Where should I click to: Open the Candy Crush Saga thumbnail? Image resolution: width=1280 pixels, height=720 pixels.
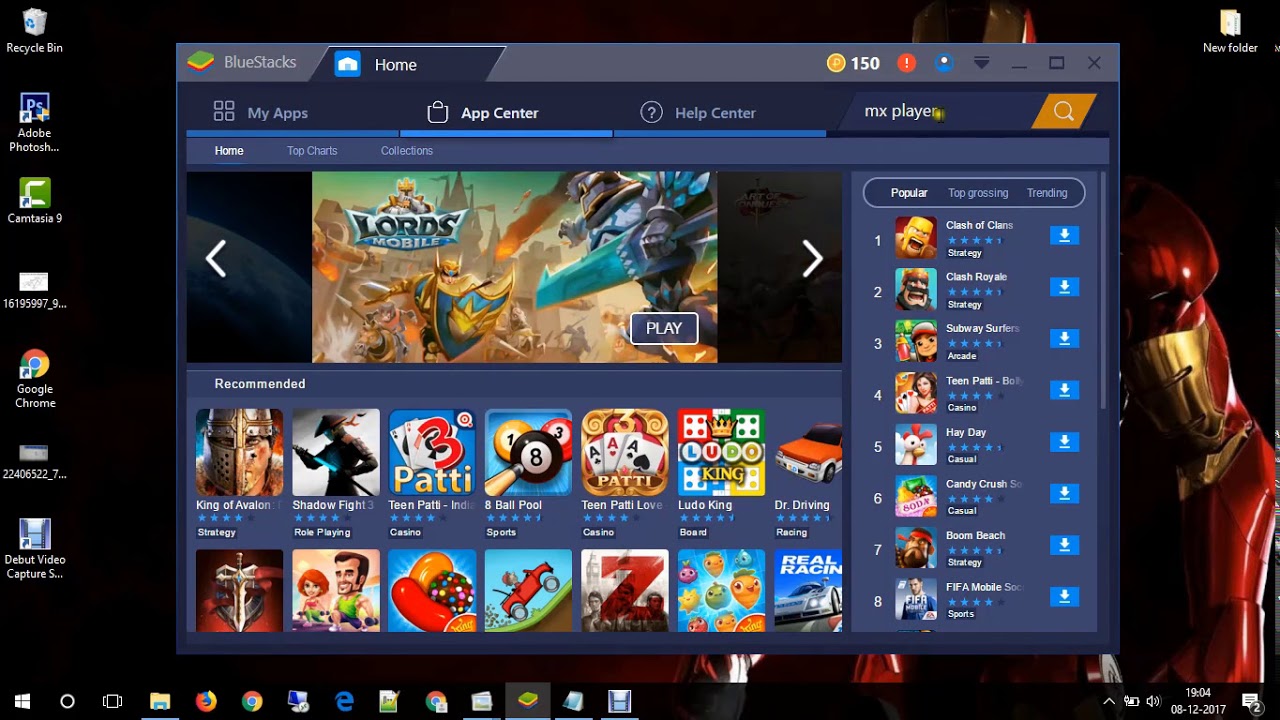coord(432,590)
